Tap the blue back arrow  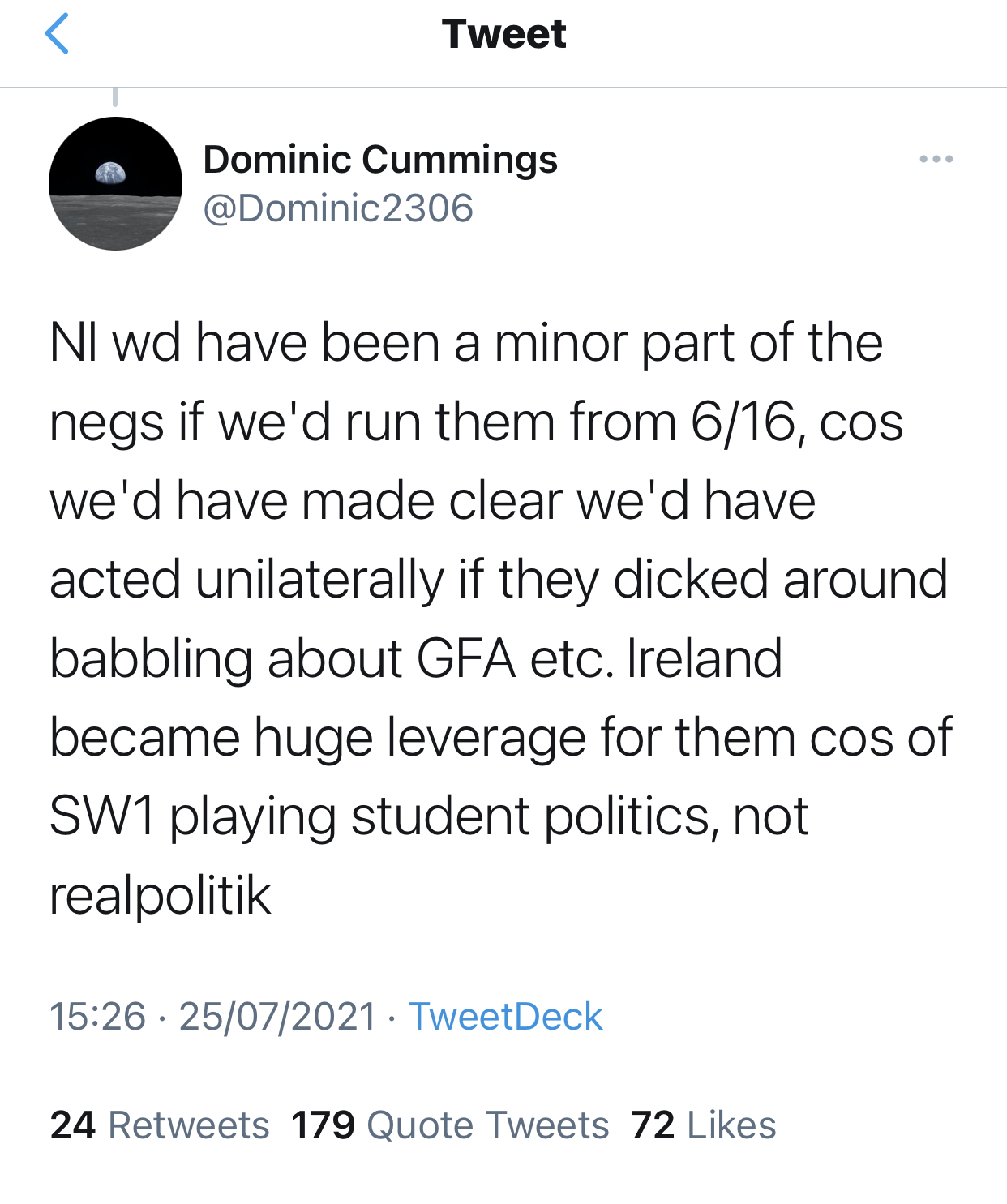[x=57, y=34]
